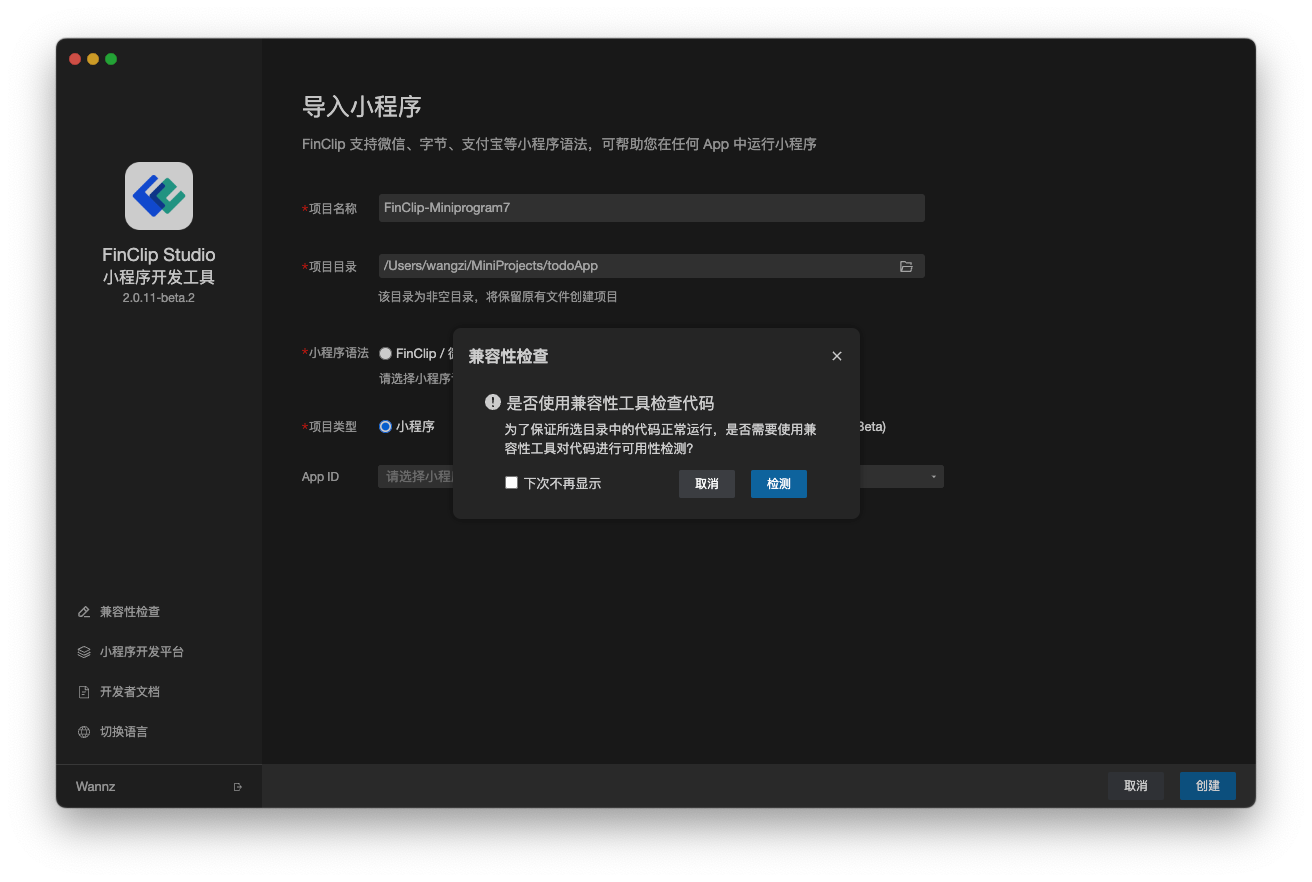
Task: Click the Wannz account entry
Action: pos(95,786)
